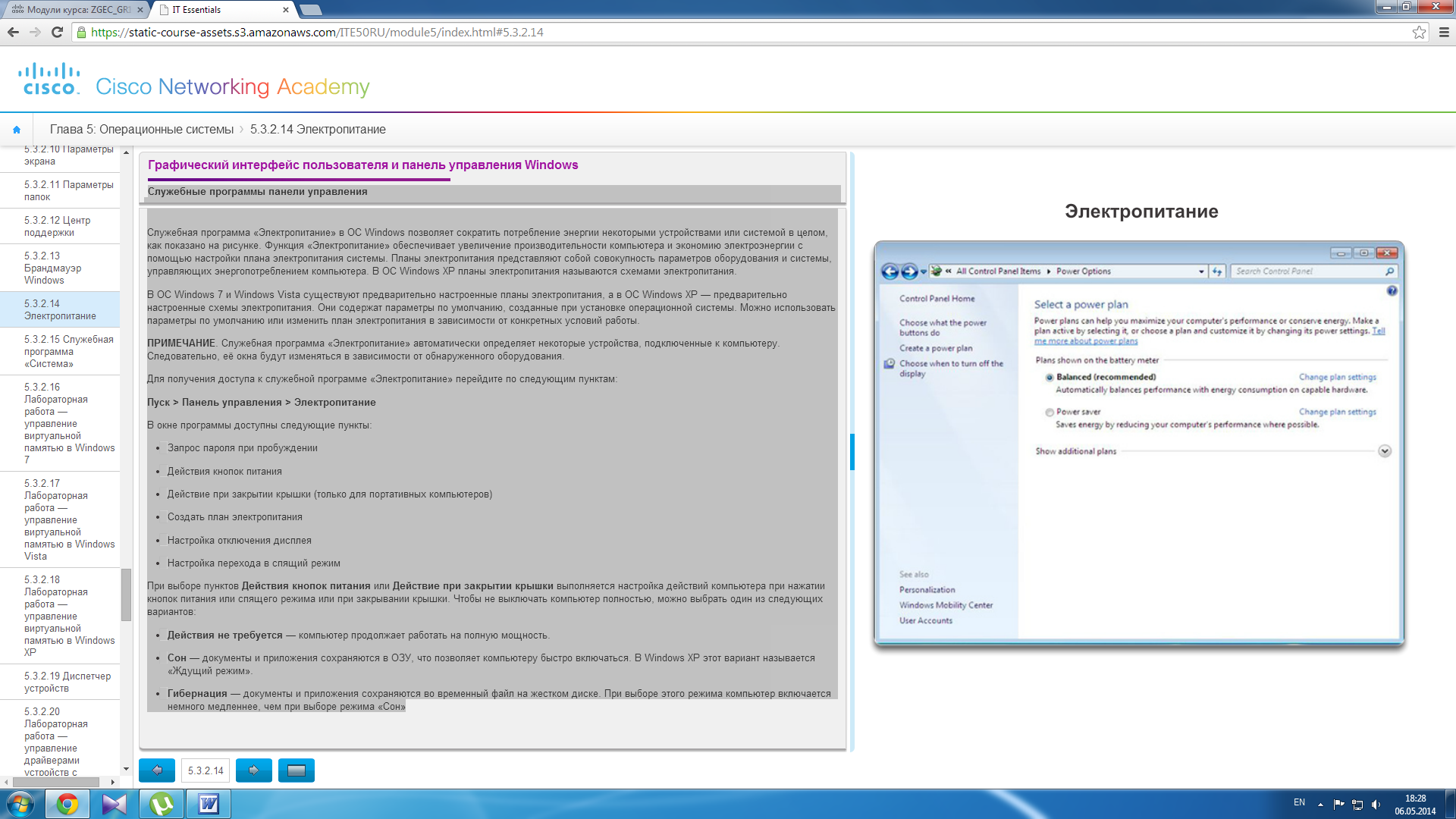
Task: Toggle full-width view with the rectangle button
Action: [x=297, y=770]
